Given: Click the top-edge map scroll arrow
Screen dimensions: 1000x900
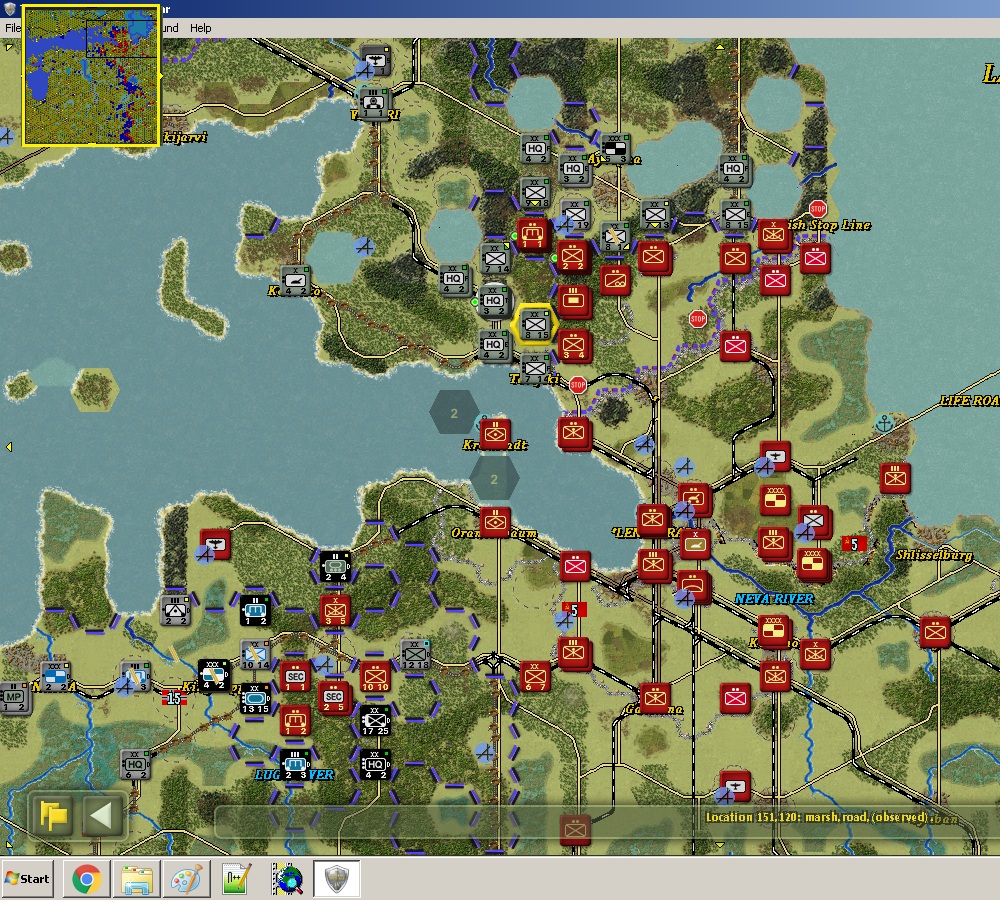Looking at the screenshot, I should (720, 47).
